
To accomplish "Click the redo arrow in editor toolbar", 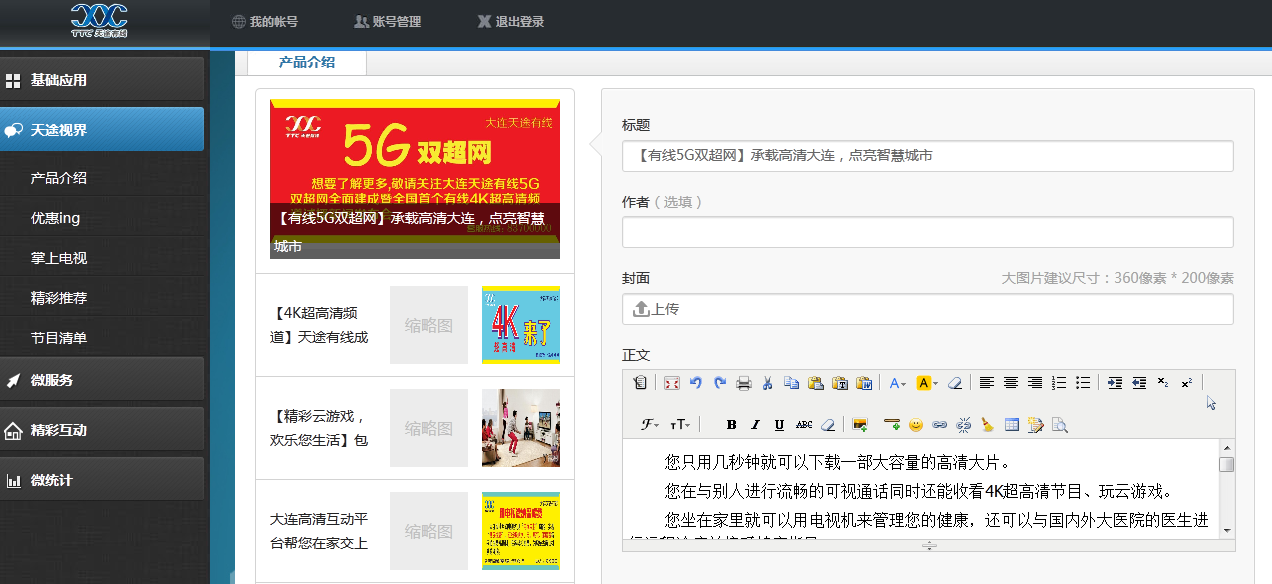I will pyautogui.click(x=720, y=383).
